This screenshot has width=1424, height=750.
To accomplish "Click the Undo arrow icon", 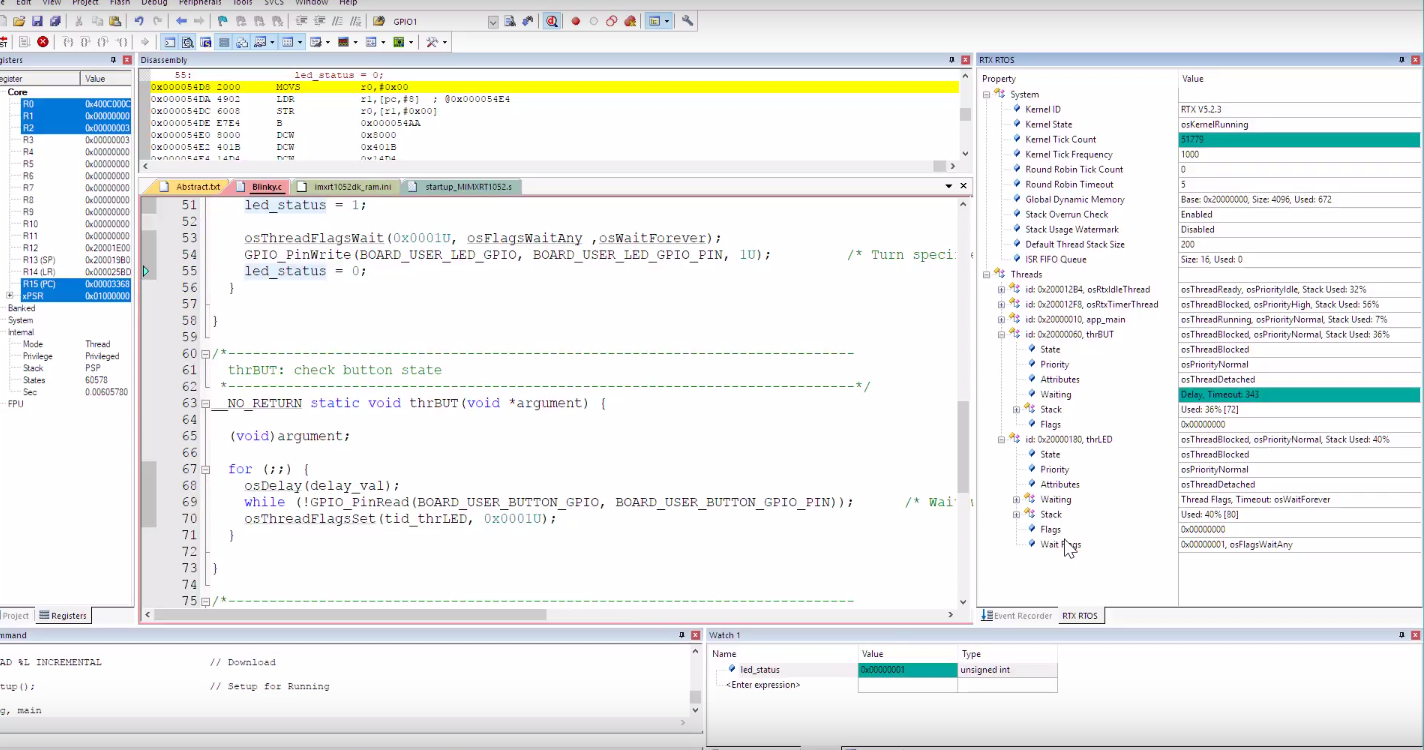I will pos(139,21).
